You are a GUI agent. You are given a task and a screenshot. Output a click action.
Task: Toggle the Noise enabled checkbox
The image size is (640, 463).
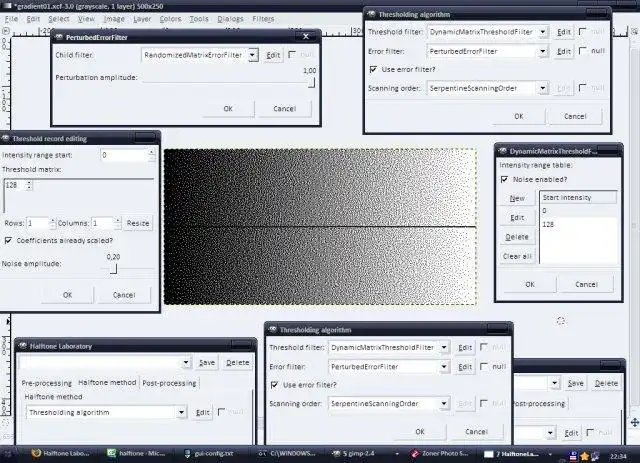504,179
